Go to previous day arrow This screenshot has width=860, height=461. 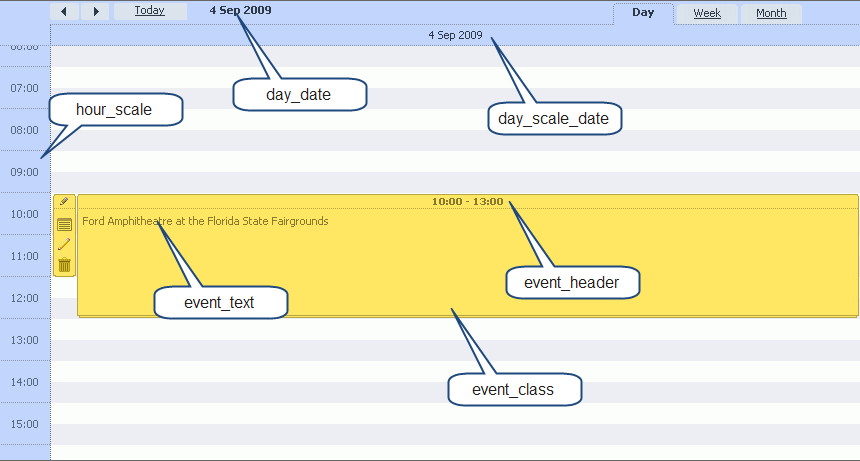[64, 12]
